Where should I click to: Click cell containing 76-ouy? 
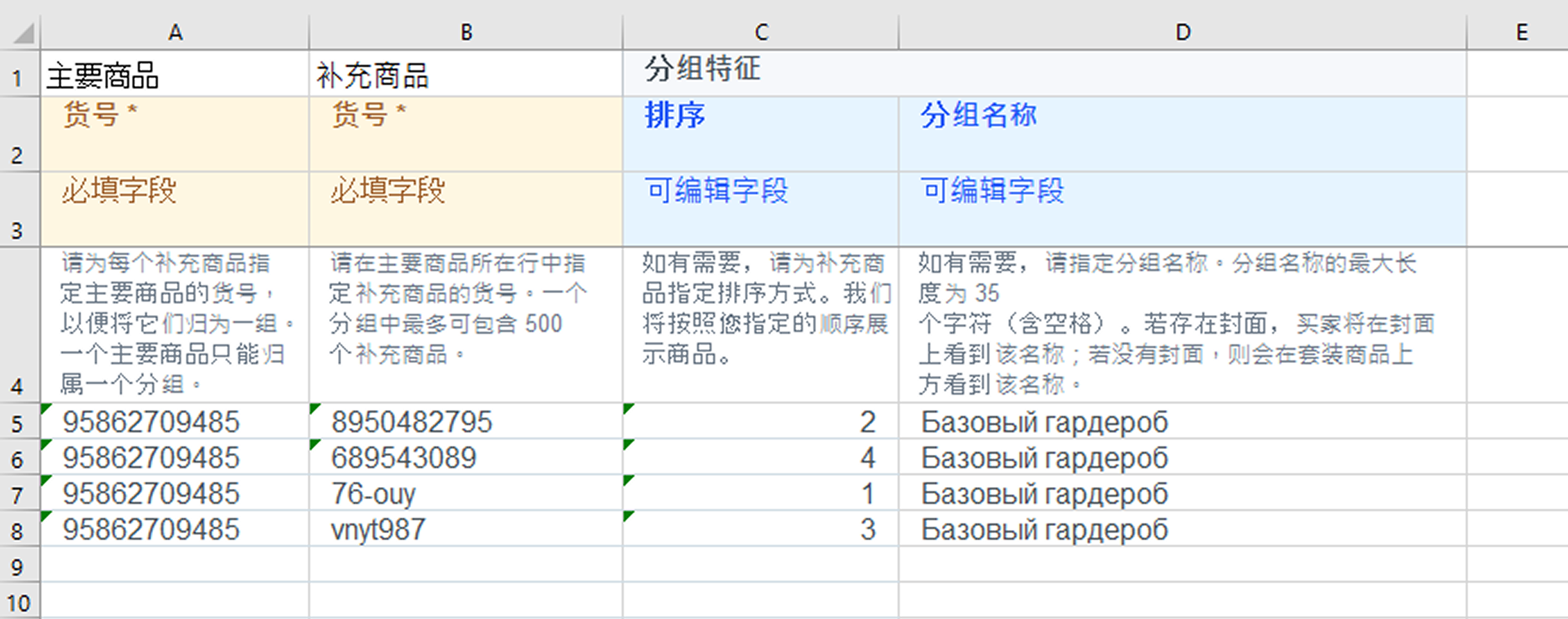[x=373, y=494]
